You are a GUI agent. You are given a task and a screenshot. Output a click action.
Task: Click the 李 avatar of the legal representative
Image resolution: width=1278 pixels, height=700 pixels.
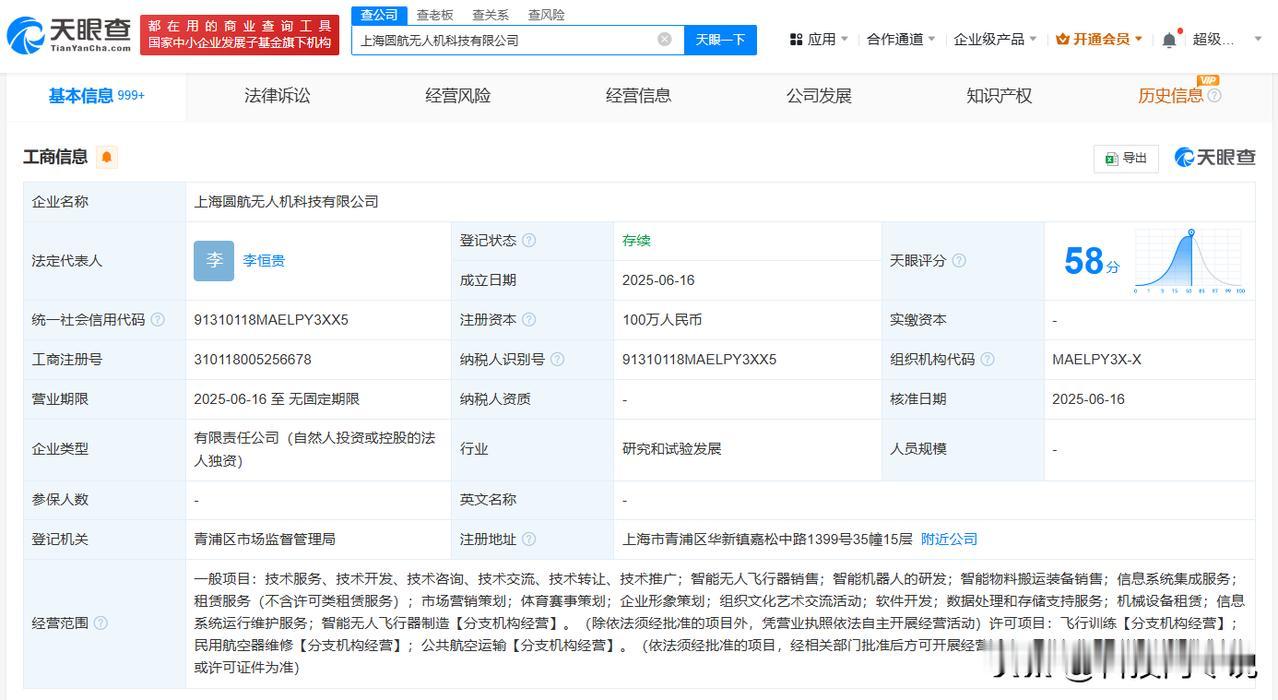click(x=214, y=261)
